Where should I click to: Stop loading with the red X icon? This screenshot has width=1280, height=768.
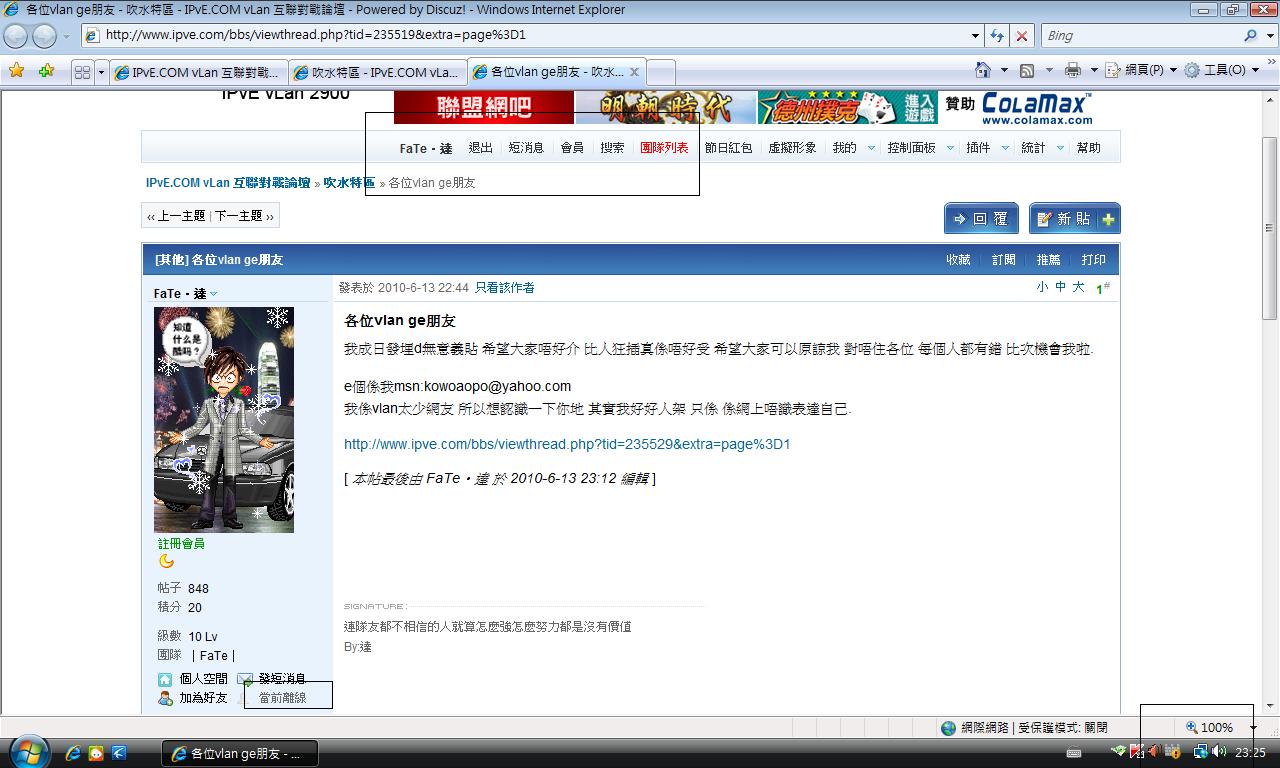[1021, 35]
